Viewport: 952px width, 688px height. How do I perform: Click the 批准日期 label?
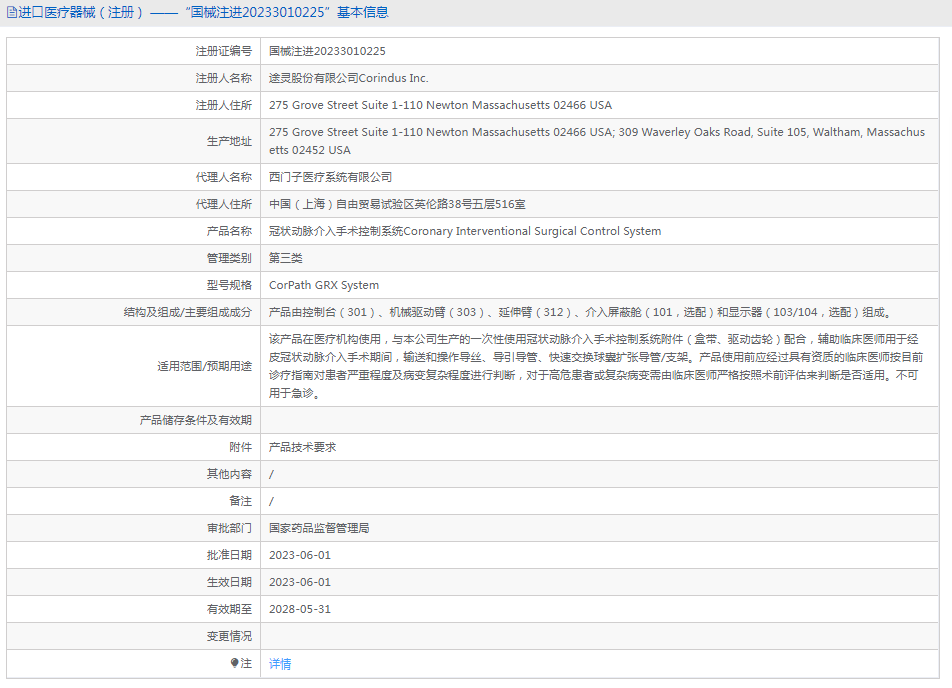coord(229,556)
